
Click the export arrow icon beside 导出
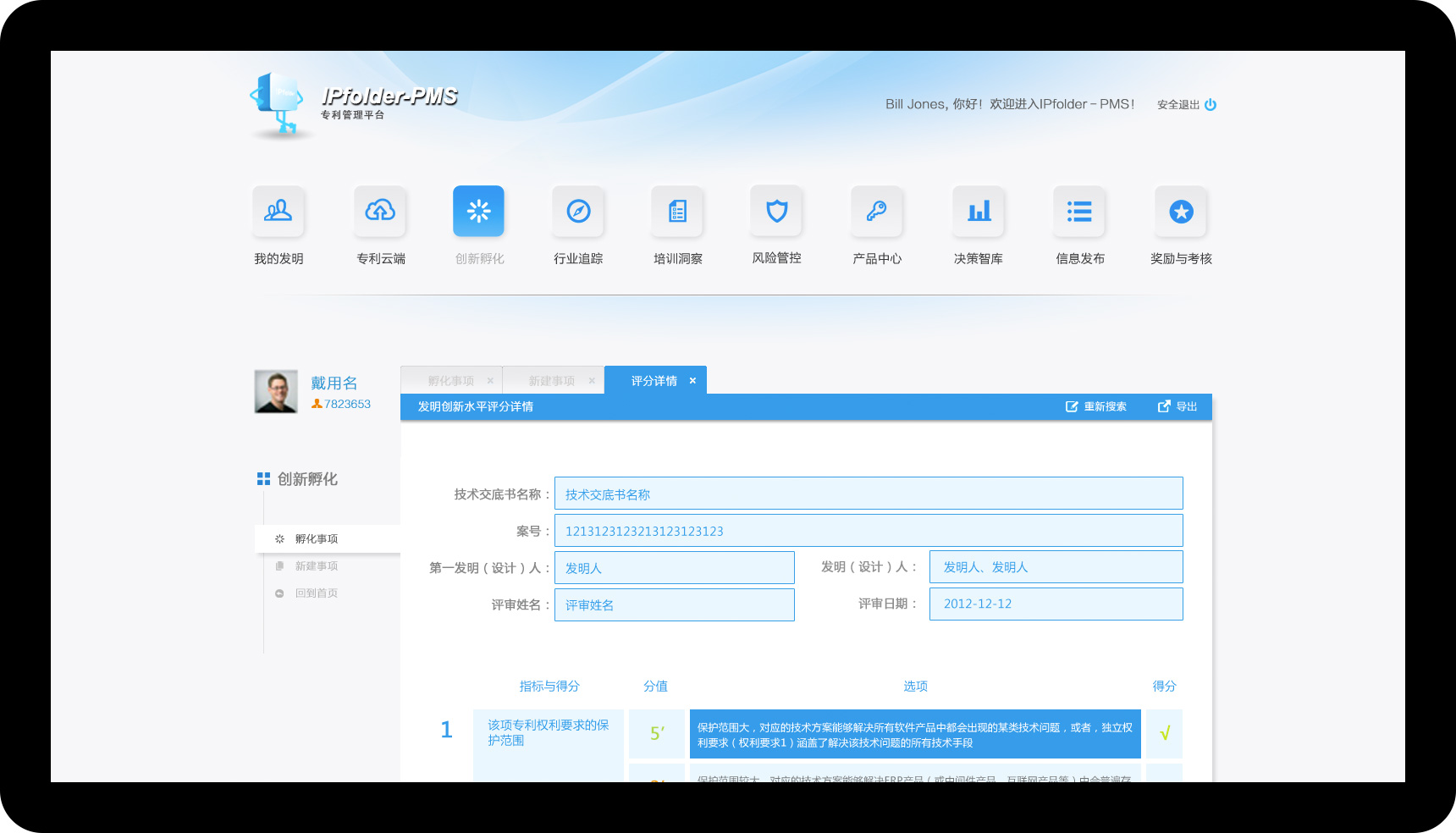point(1164,406)
